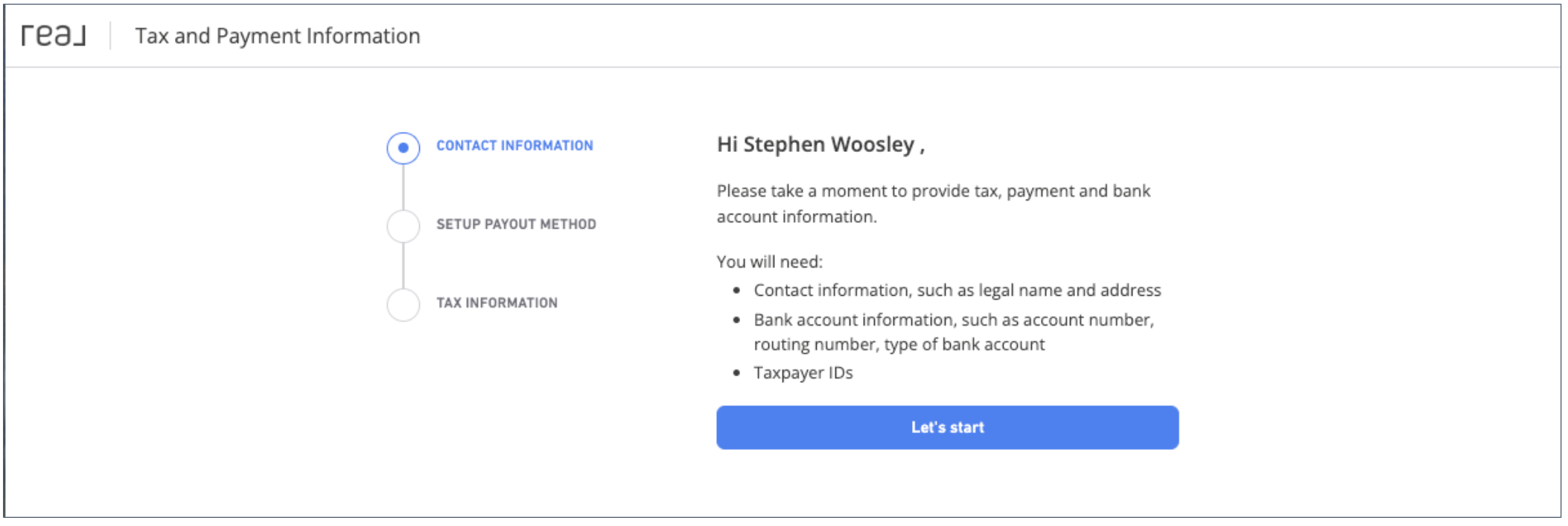Click the 'Please take a moment' paragraph

click(934, 203)
